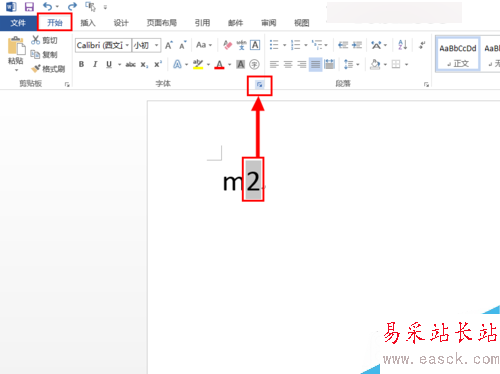This screenshot has height=374, width=500.
Task: Toggle bold formatting
Action: point(81,64)
